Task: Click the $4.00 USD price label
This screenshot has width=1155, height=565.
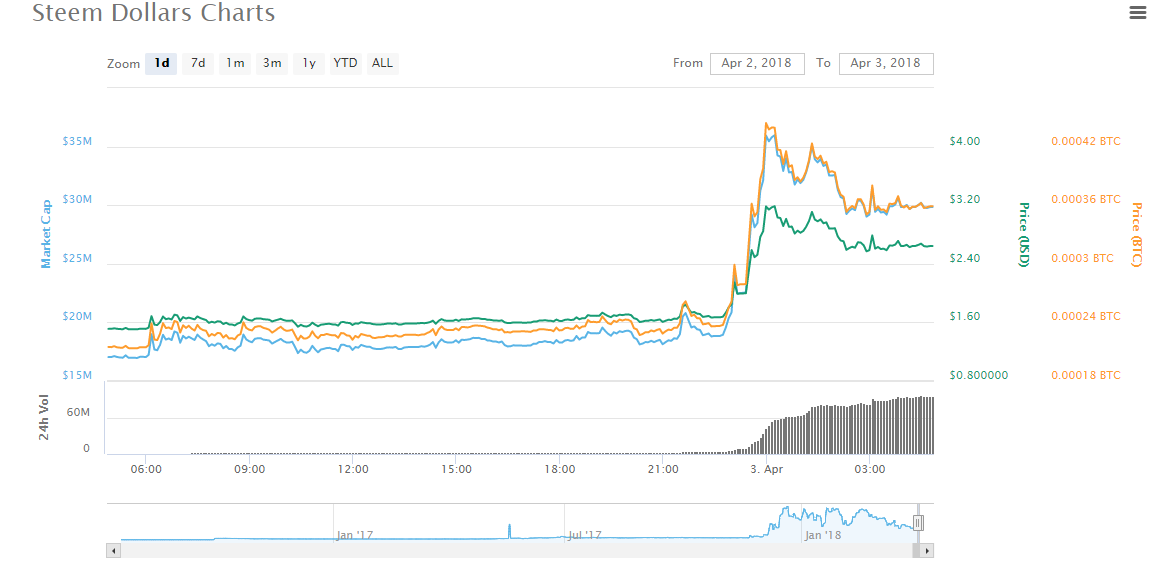Action: (963, 141)
